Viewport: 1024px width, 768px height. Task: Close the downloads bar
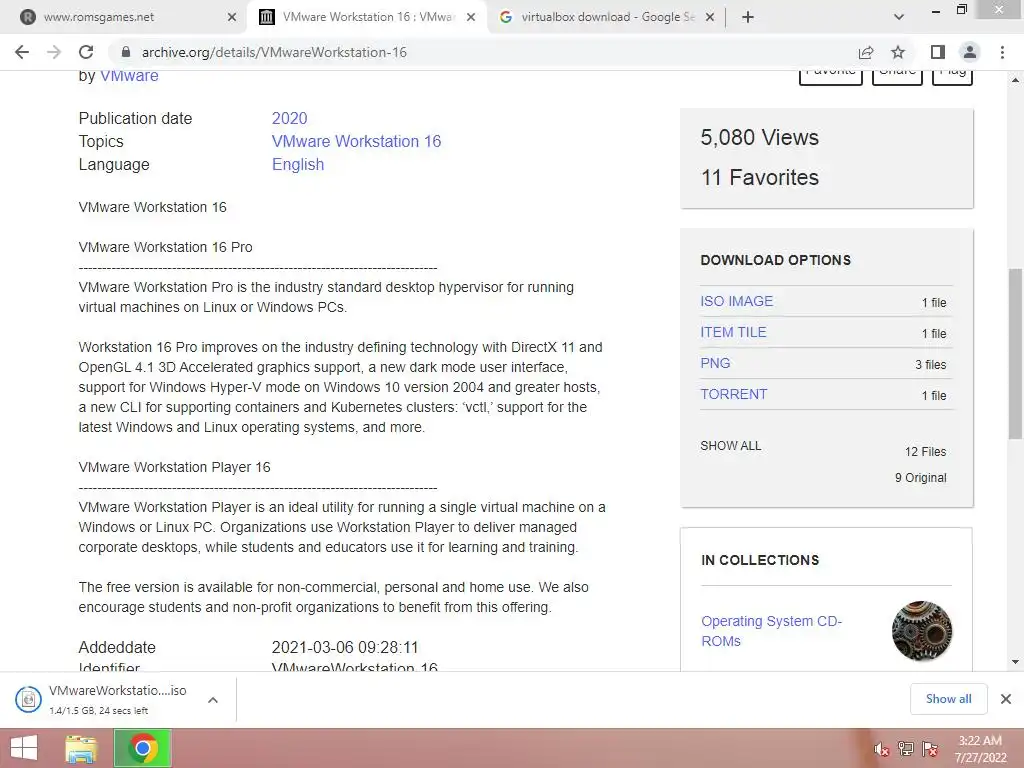pos(1006,699)
